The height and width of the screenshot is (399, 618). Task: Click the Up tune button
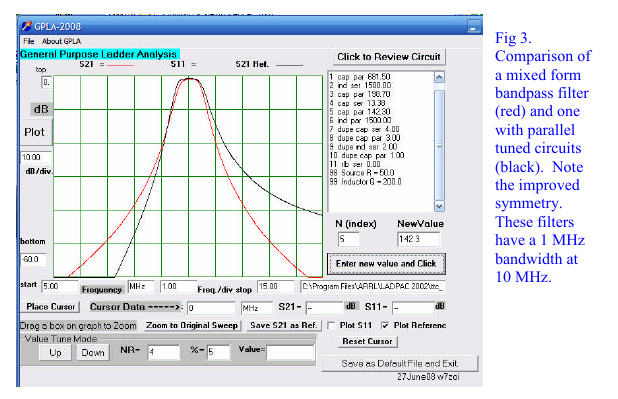tap(55, 353)
